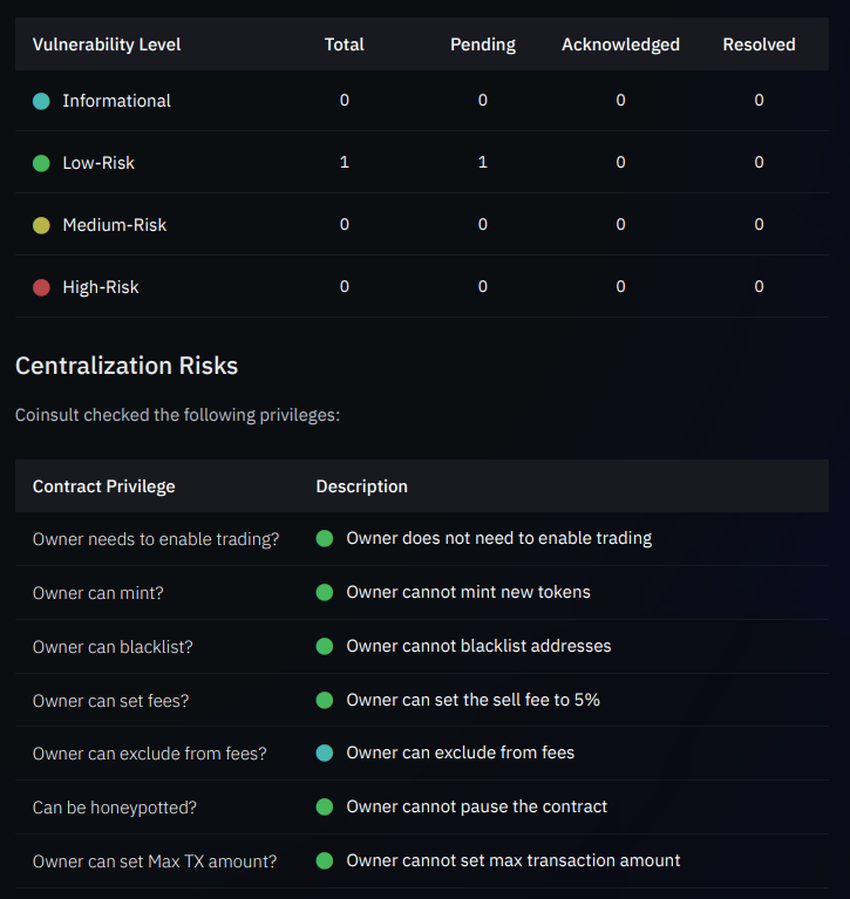Click 'Owner cannot set max transaction amount' text
The height and width of the screenshot is (899, 850).
coord(513,861)
